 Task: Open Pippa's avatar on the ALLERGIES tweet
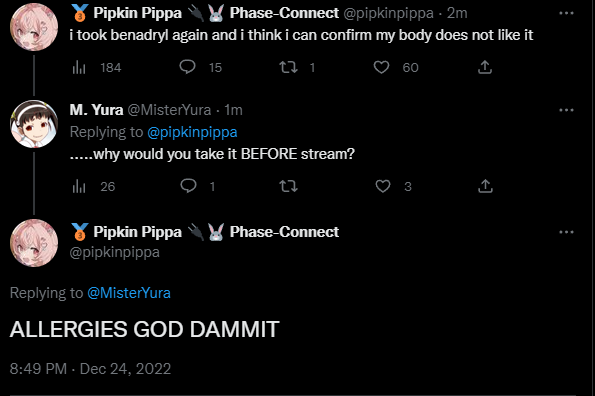tap(34, 243)
